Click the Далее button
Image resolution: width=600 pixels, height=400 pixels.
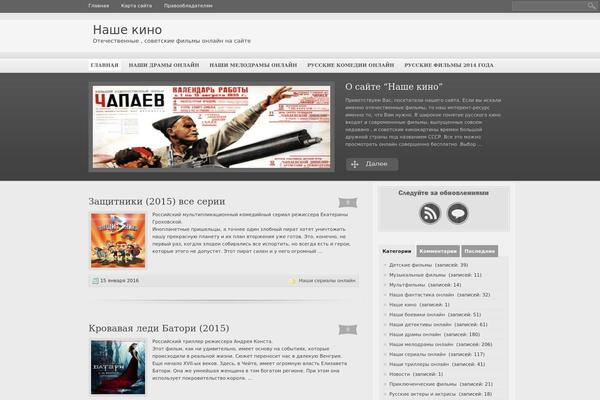pyautogui.click(x=372, y=164)
